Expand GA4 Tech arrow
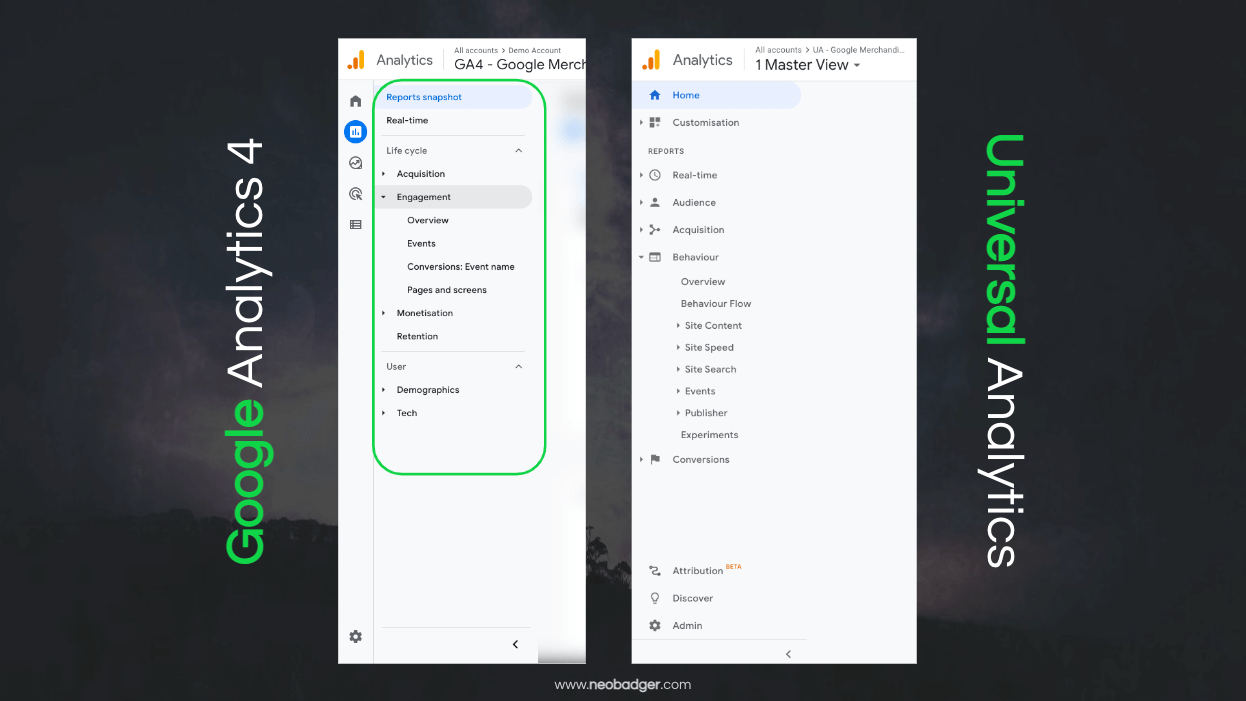 click(383, 413)
